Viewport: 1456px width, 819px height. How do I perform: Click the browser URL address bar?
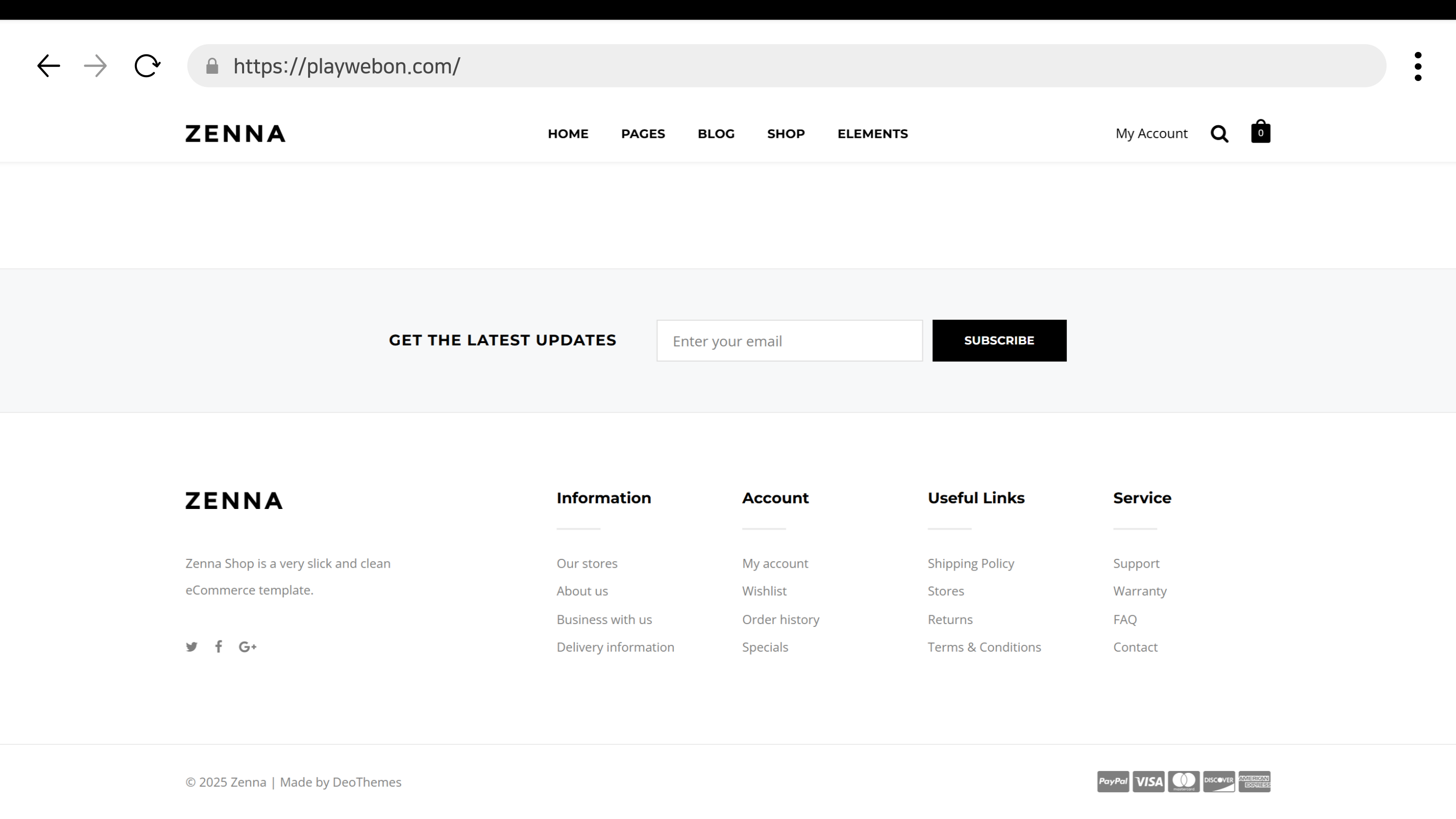tap(791, 66)
